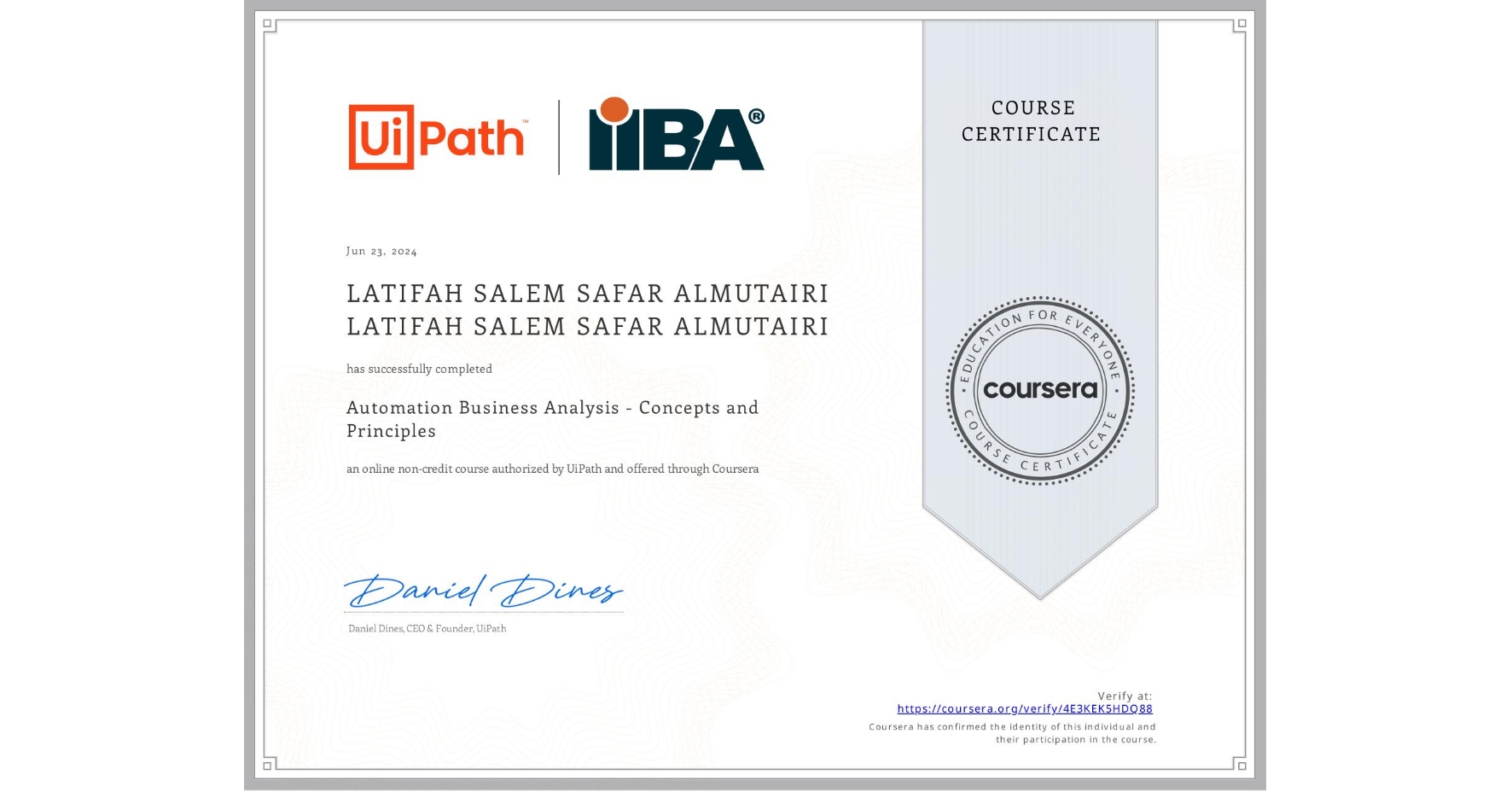Viewport: 1512px width, 792px height.
Task: Click the Verify at label
Action: click(1125, 695)
